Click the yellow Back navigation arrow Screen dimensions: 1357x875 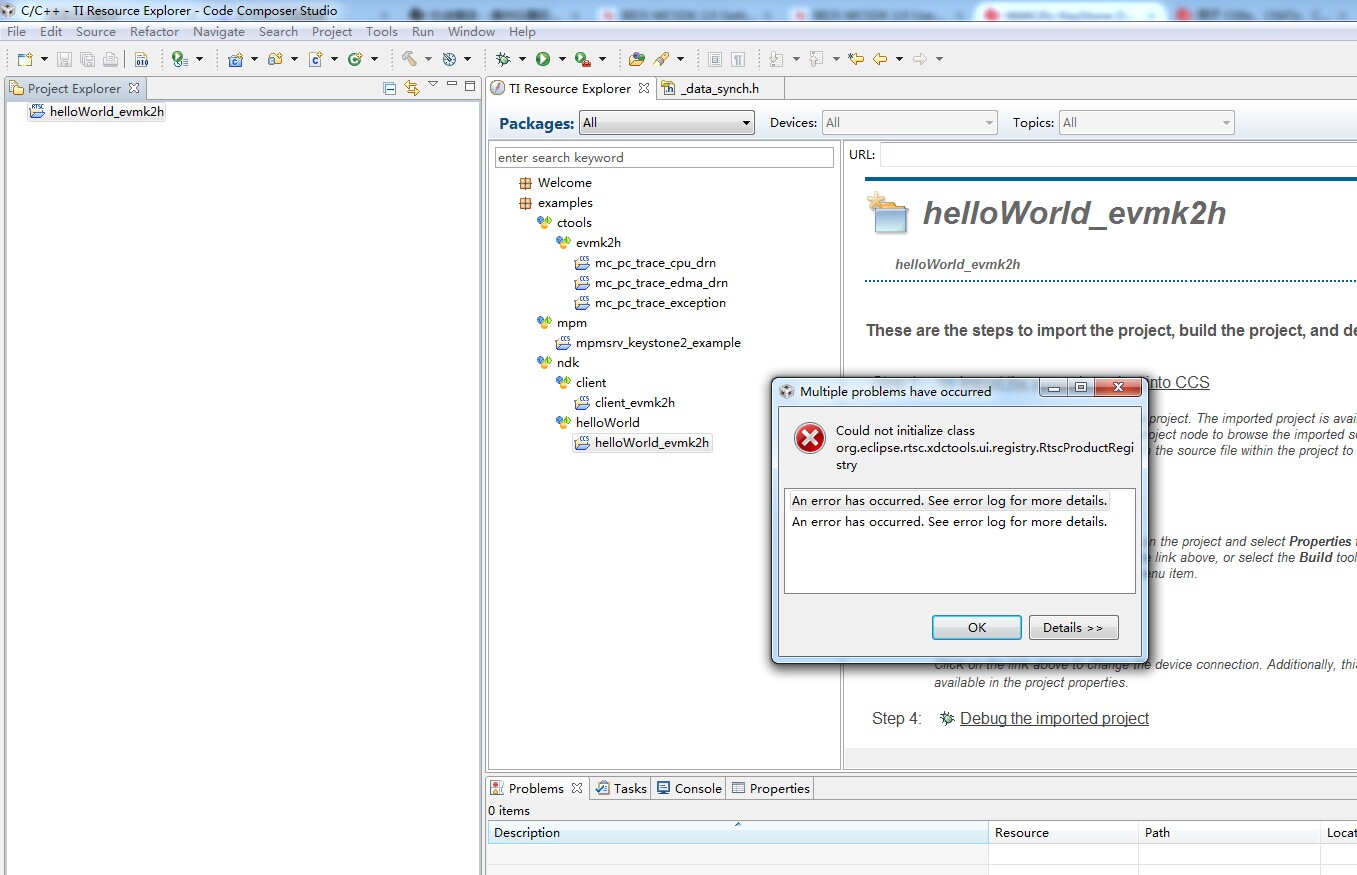(880, 59)
